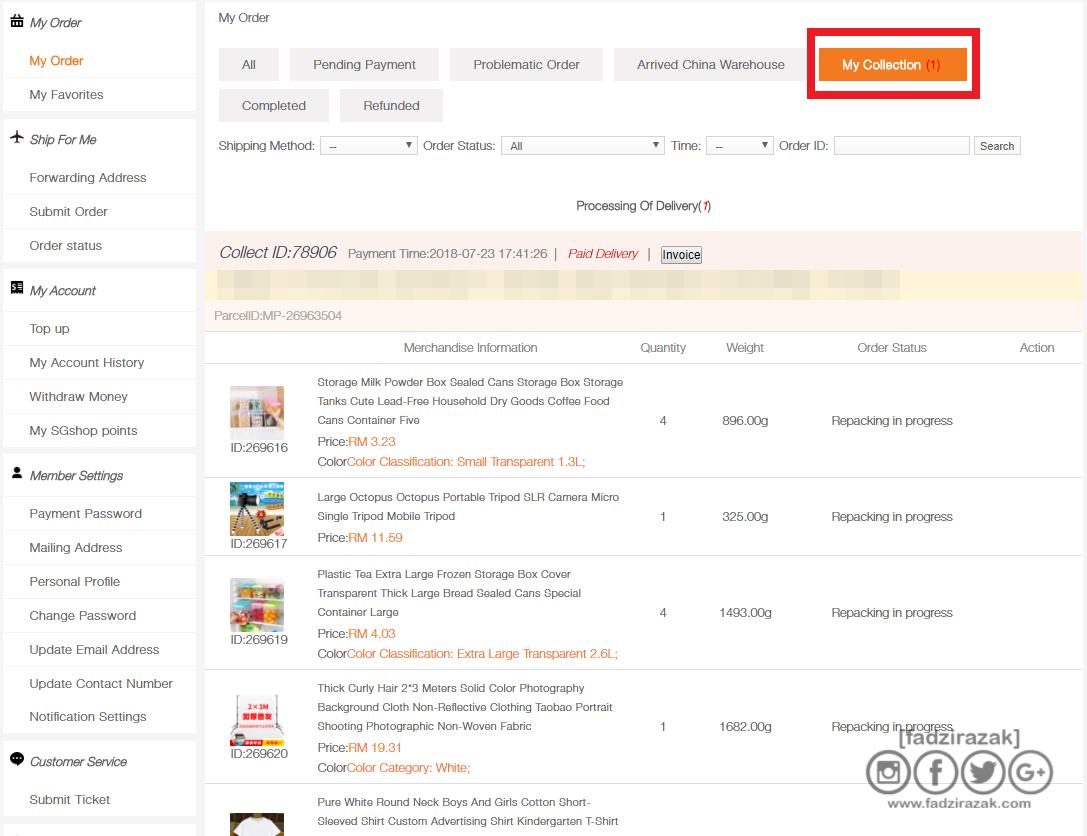Focus the Order ID input field
1087x836 pixels.
tap(901, 146)
